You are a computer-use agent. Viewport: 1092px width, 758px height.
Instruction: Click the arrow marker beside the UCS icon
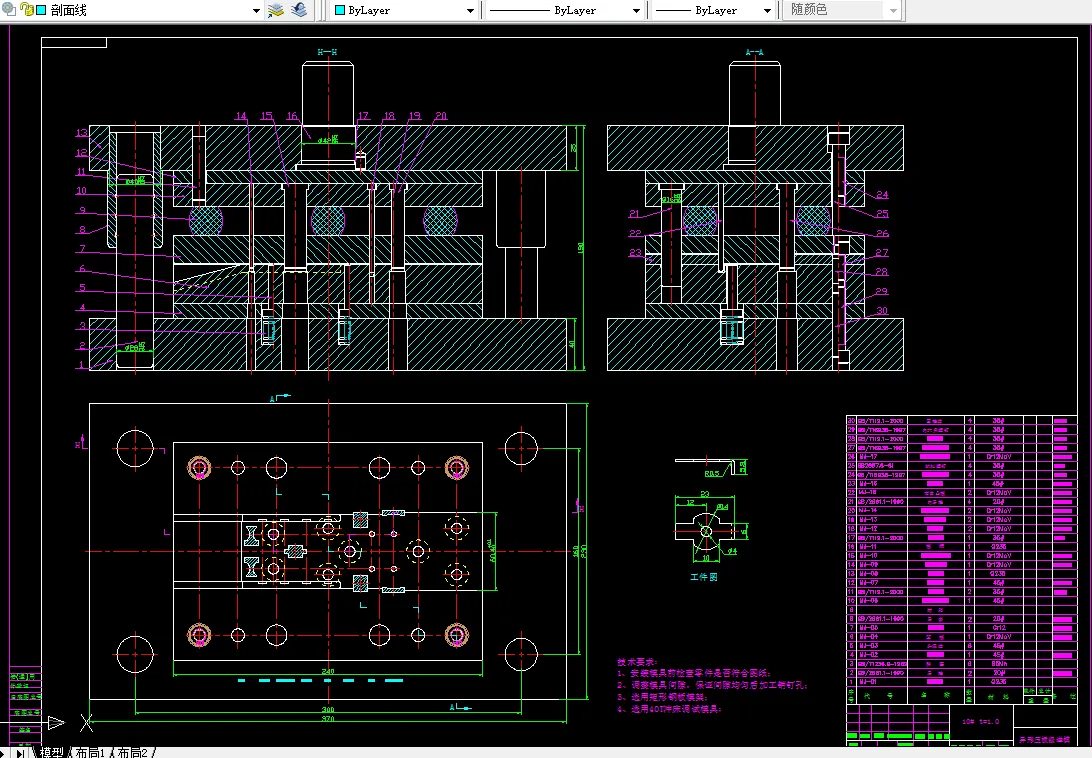tap(55, 721)
